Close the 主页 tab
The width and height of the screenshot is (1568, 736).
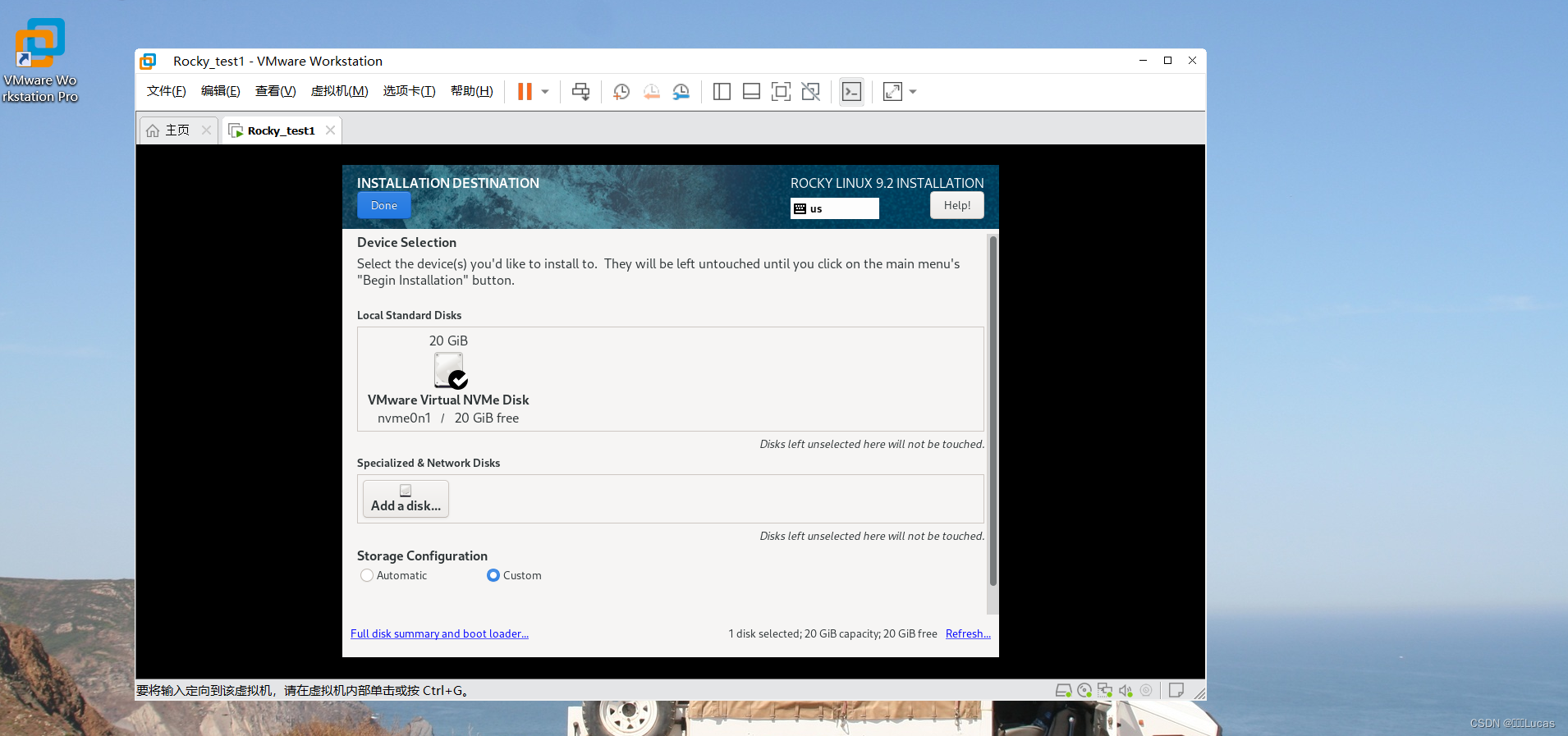tap(206, 130)
